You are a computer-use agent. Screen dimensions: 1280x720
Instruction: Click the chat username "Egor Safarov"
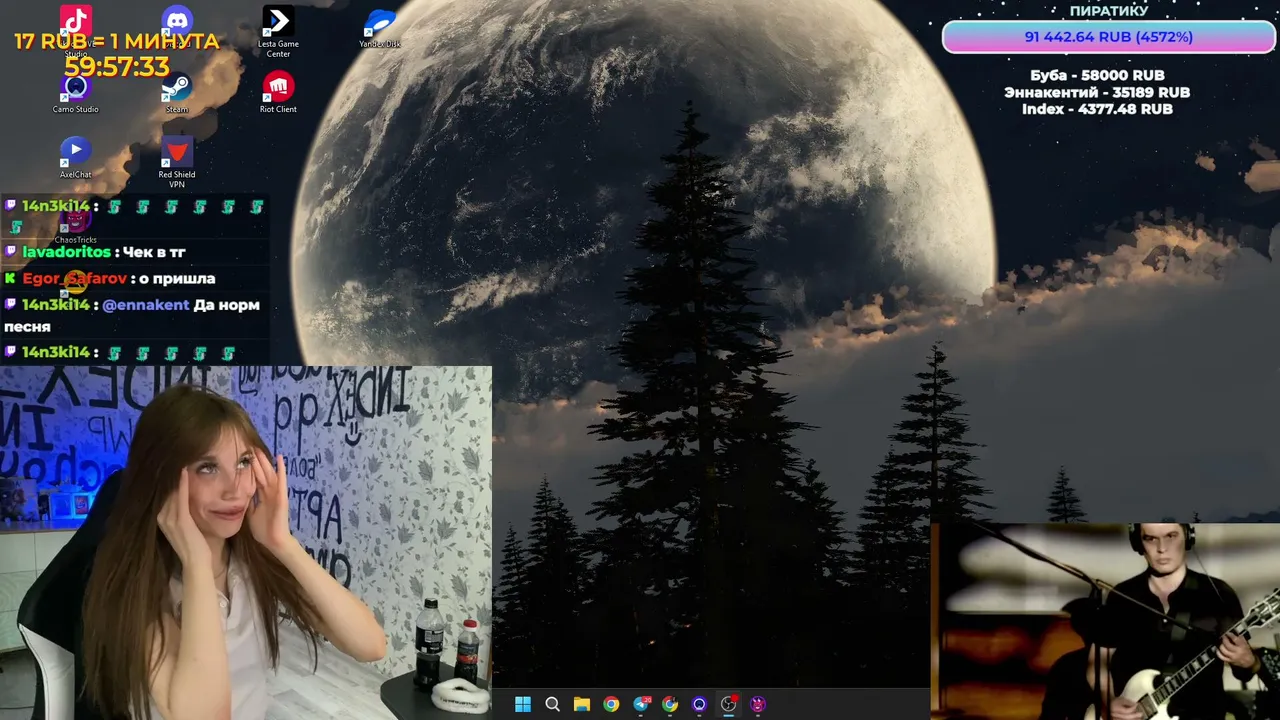(x=75, y=278)
